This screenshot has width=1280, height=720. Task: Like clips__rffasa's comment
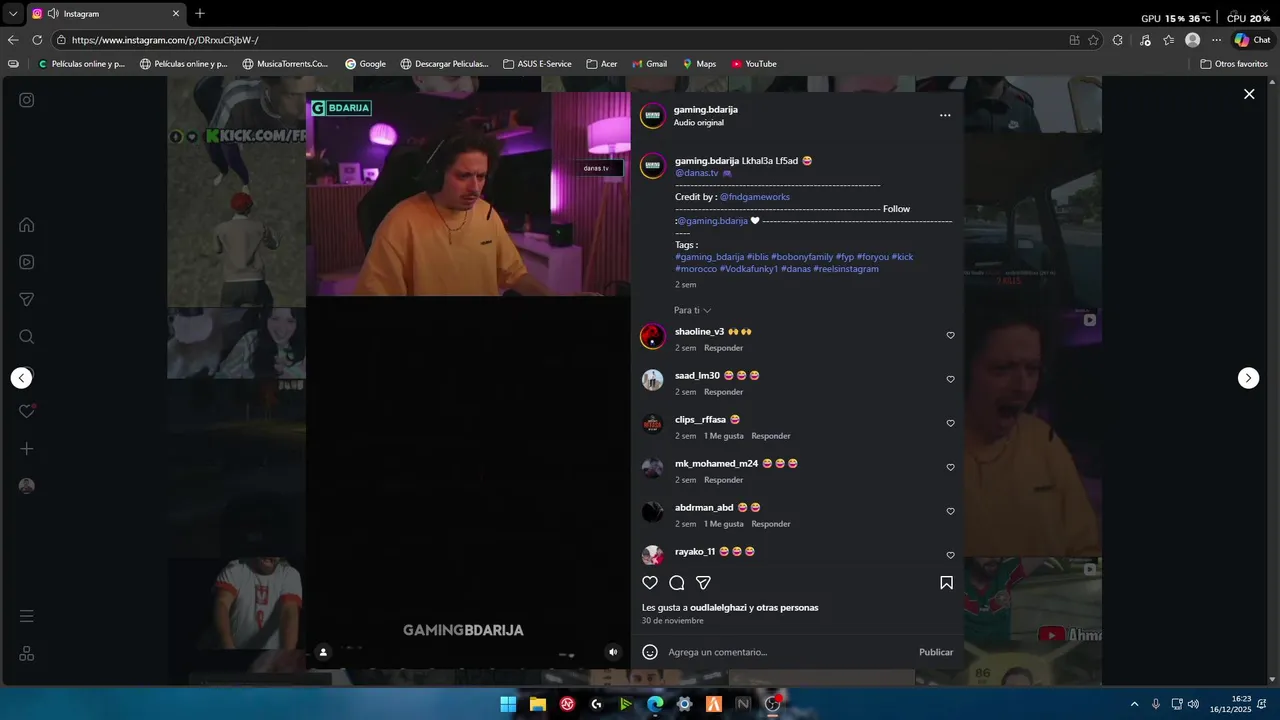pyautogui.click(x=950, y=424)
